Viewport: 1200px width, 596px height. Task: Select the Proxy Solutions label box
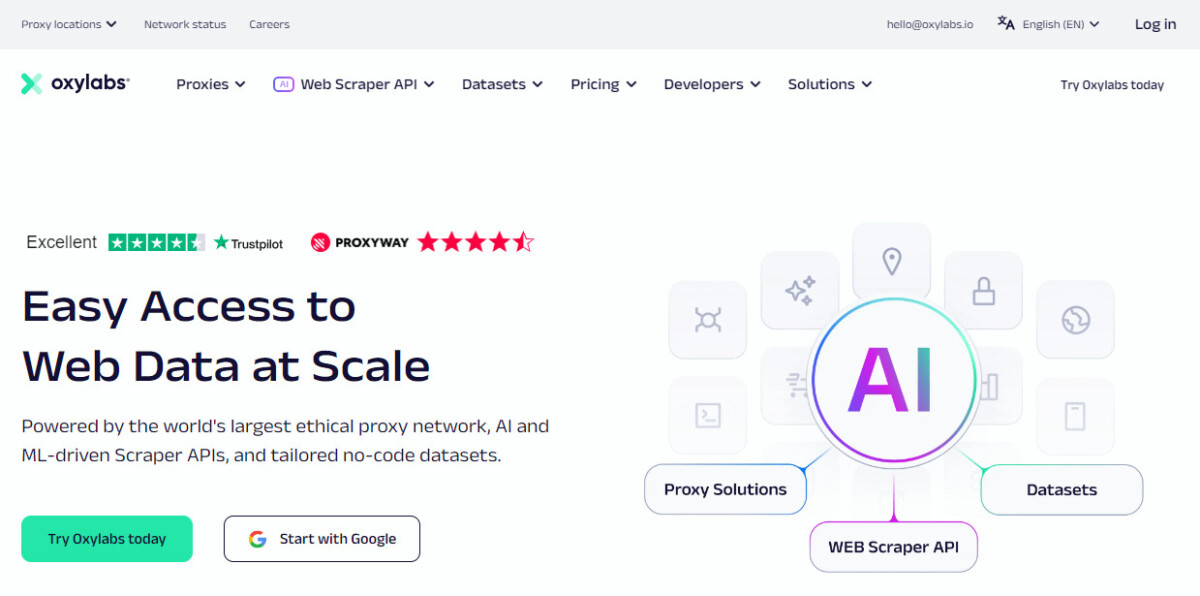click(725, 490)
